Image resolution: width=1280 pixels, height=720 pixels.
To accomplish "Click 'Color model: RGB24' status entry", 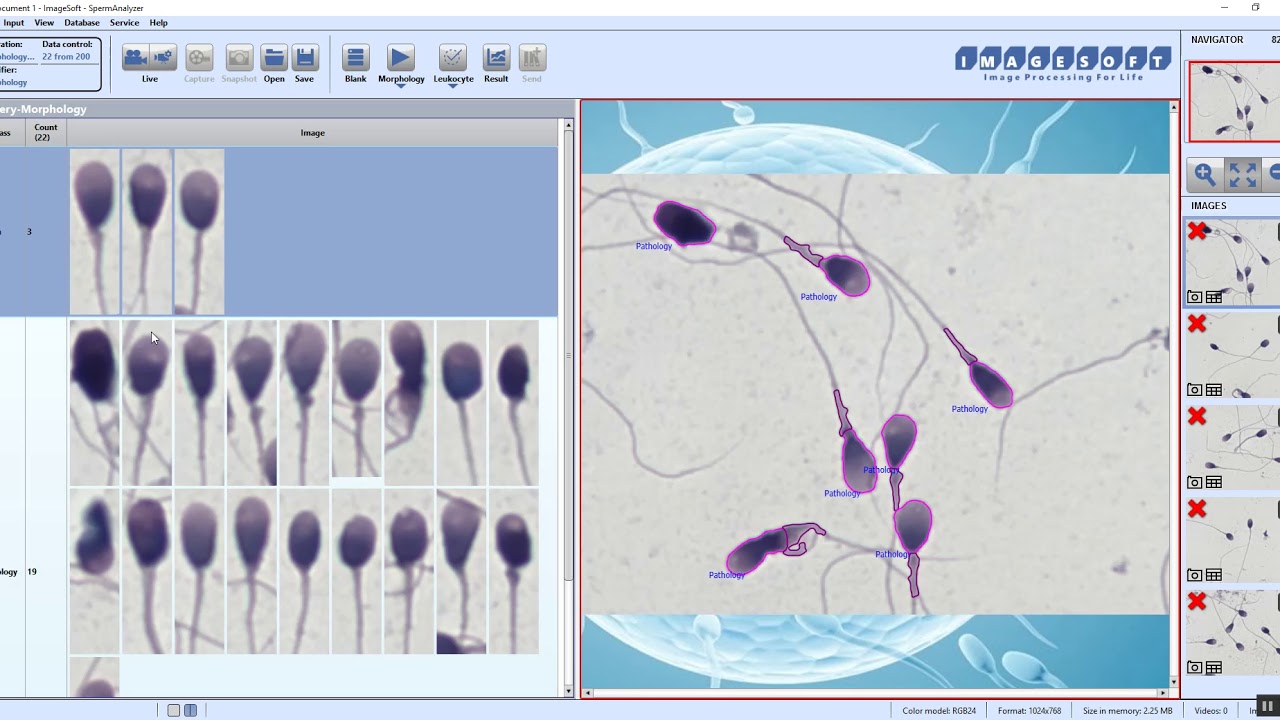I will click(939, 711).
